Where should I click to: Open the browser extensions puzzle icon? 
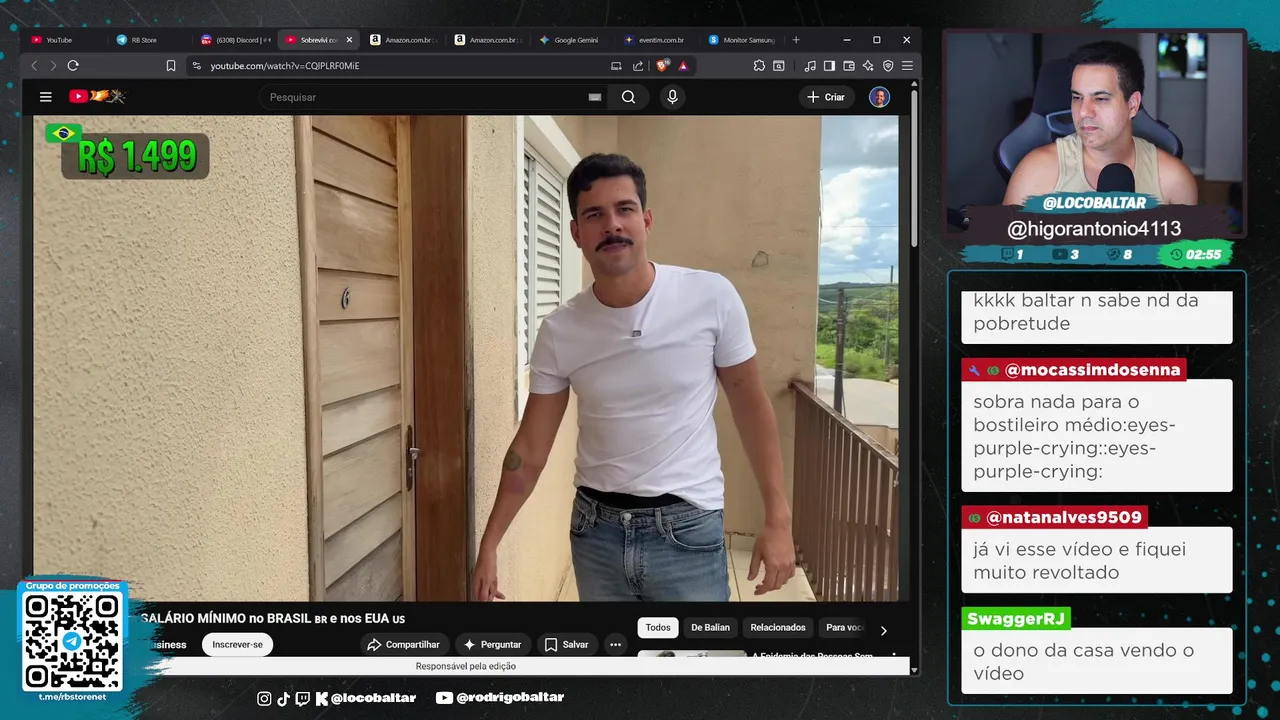coord(759,66)
